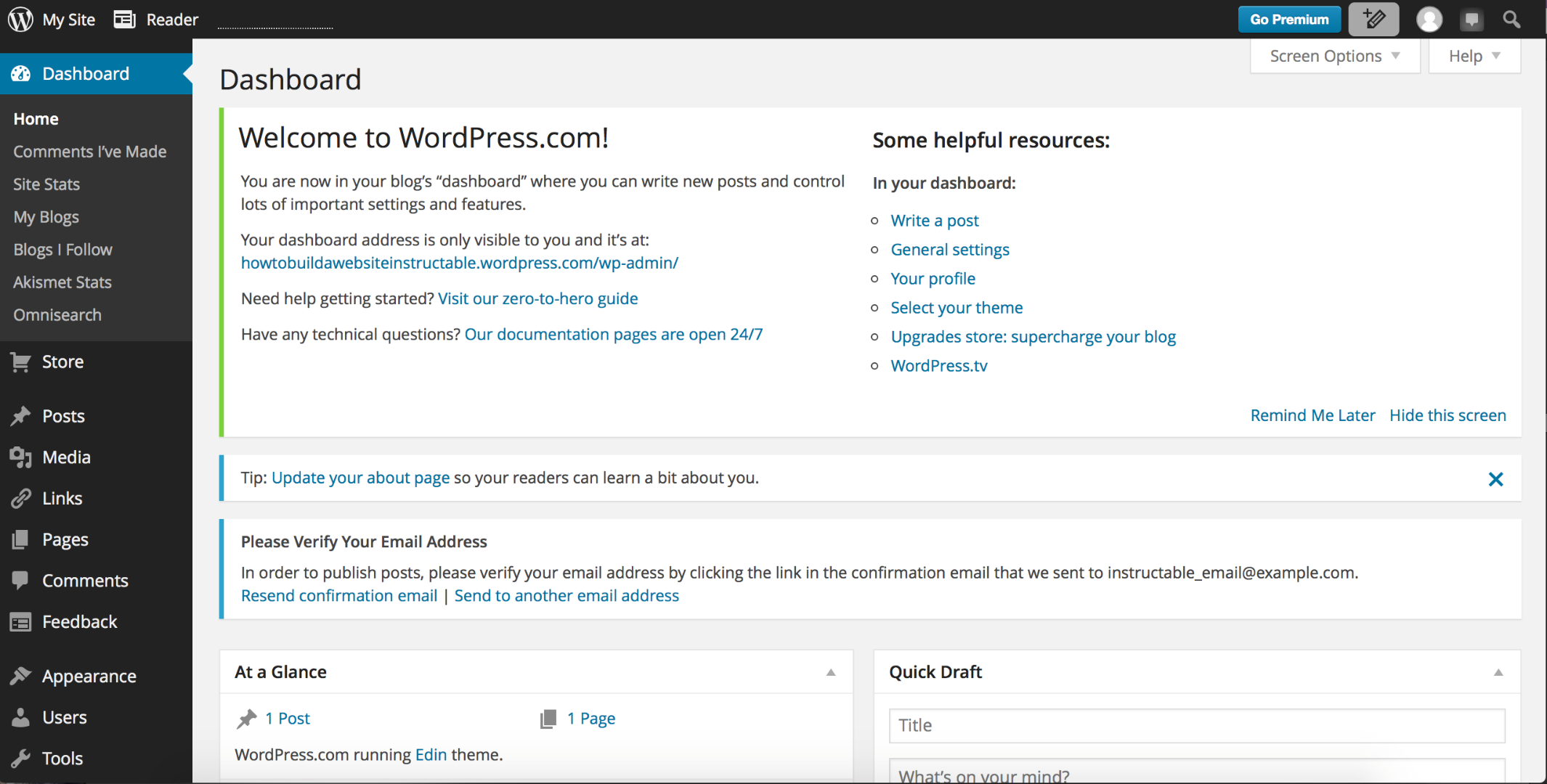Screen dimensions: 1547x784
Task: Click the pages icon beside 1 Page
Action: click(548, 719)
